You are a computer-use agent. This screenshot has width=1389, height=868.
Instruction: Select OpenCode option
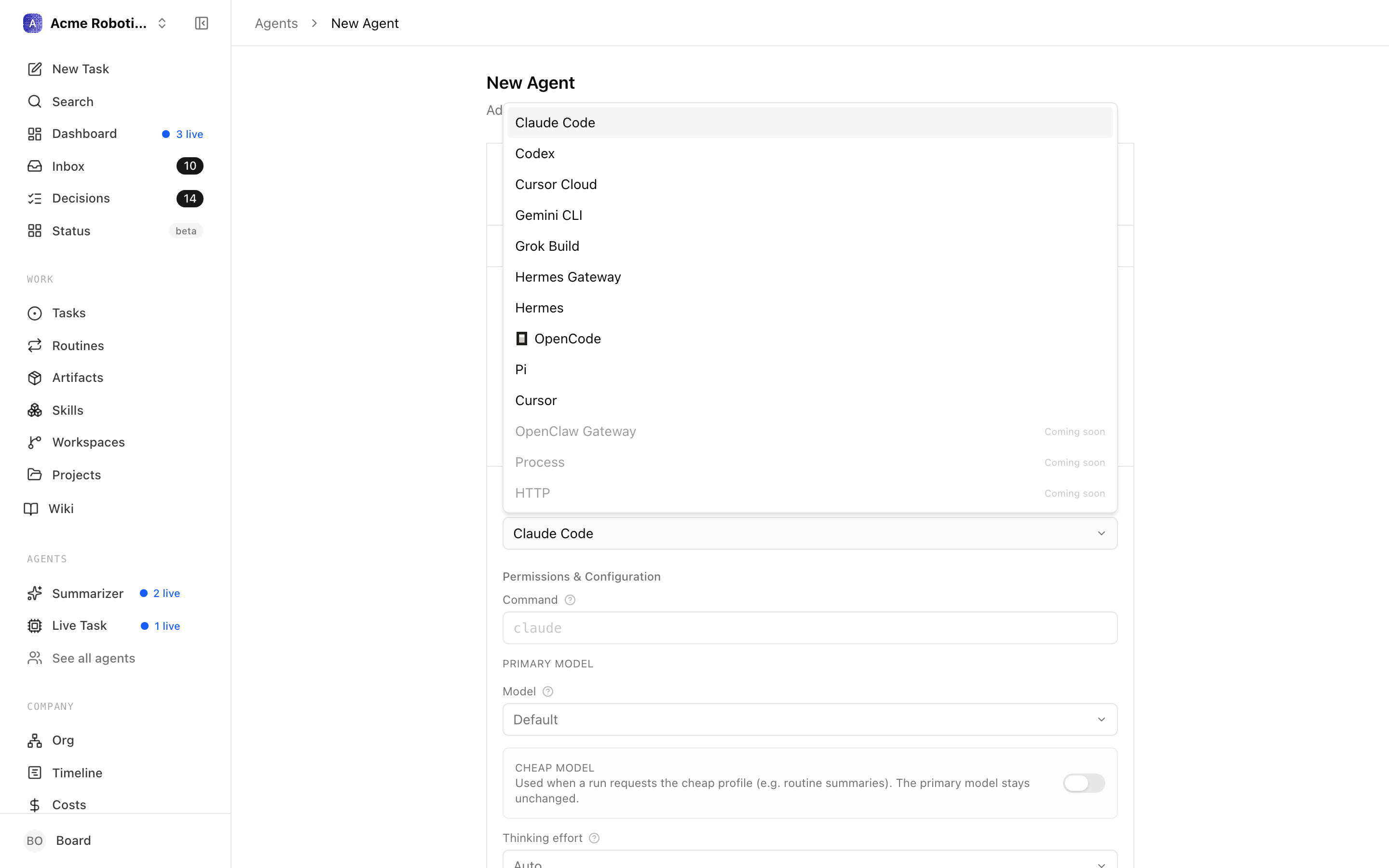[810, 339]
